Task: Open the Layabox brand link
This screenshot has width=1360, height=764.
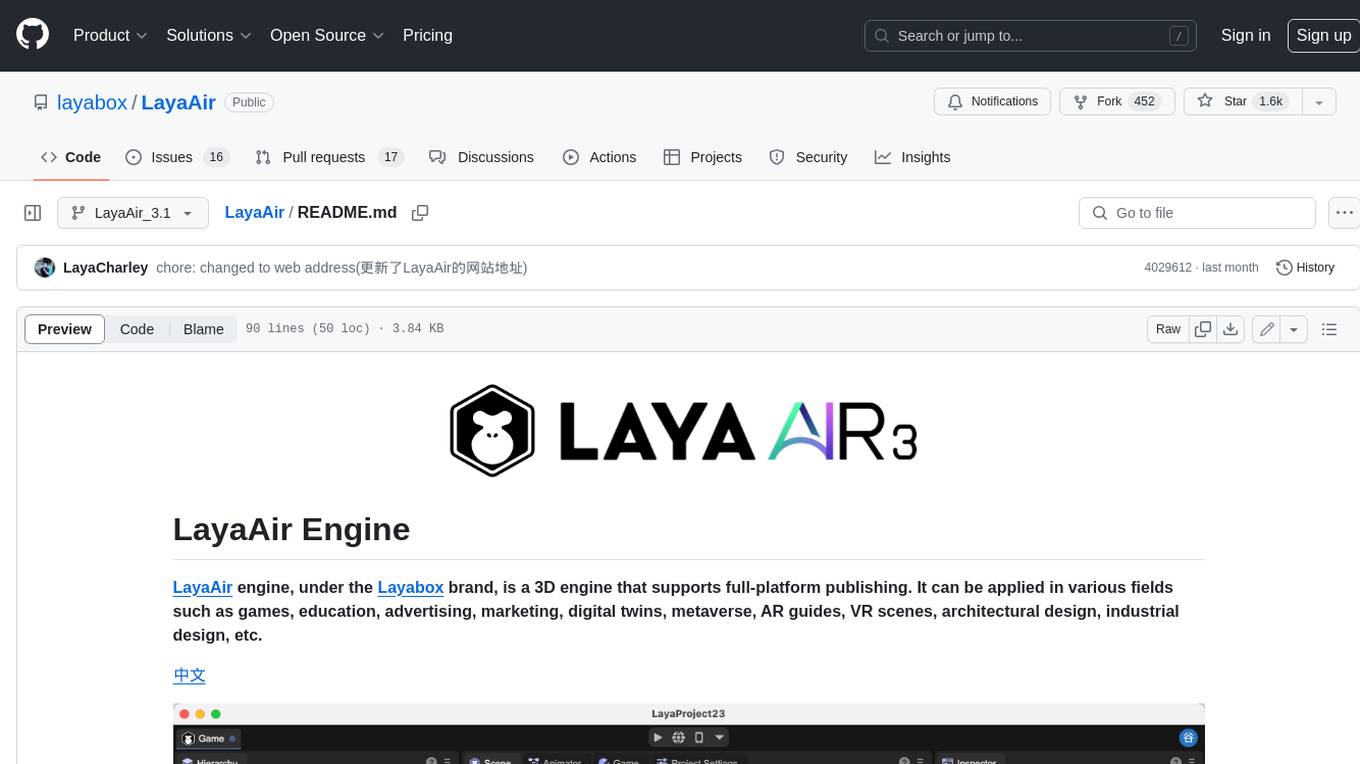Action: pos(410,587)
